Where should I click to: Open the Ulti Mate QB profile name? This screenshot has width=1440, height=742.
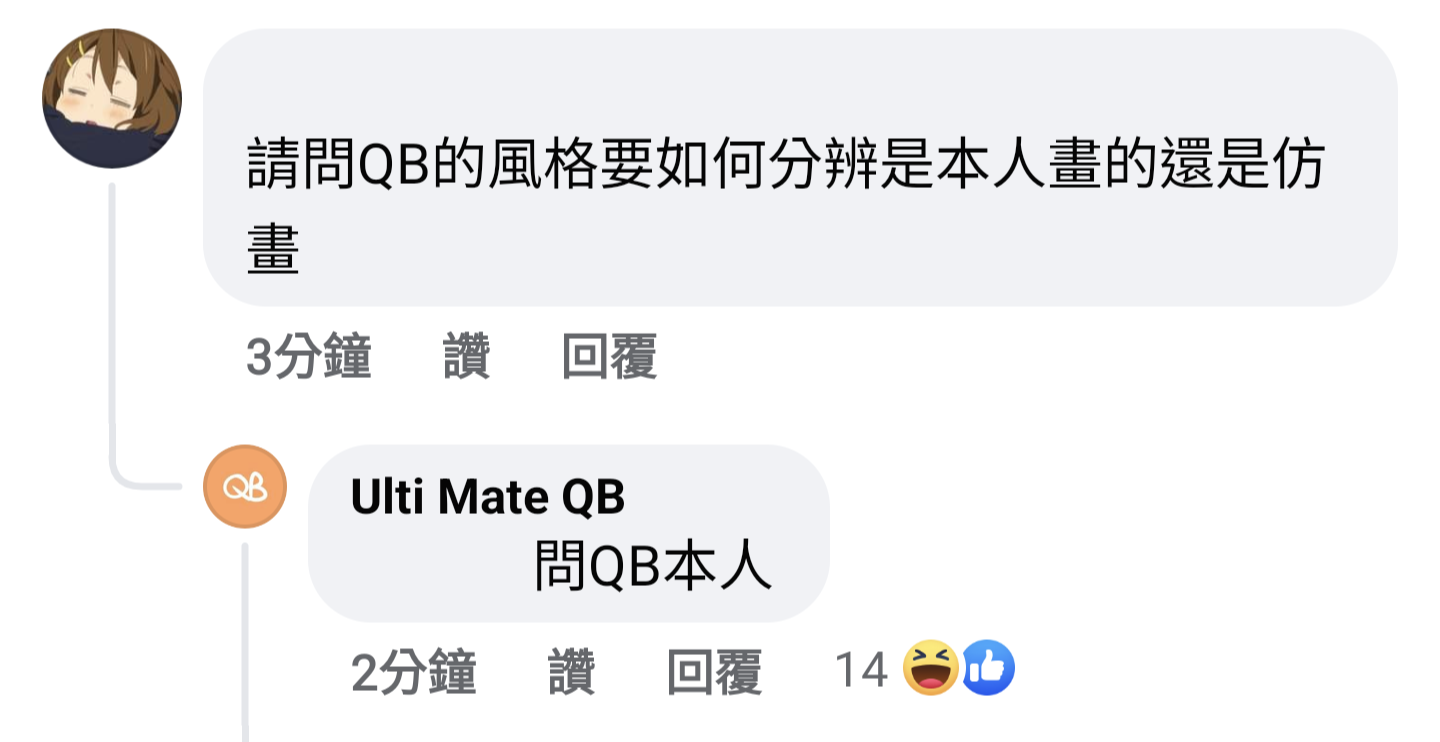tap(488, 497)
